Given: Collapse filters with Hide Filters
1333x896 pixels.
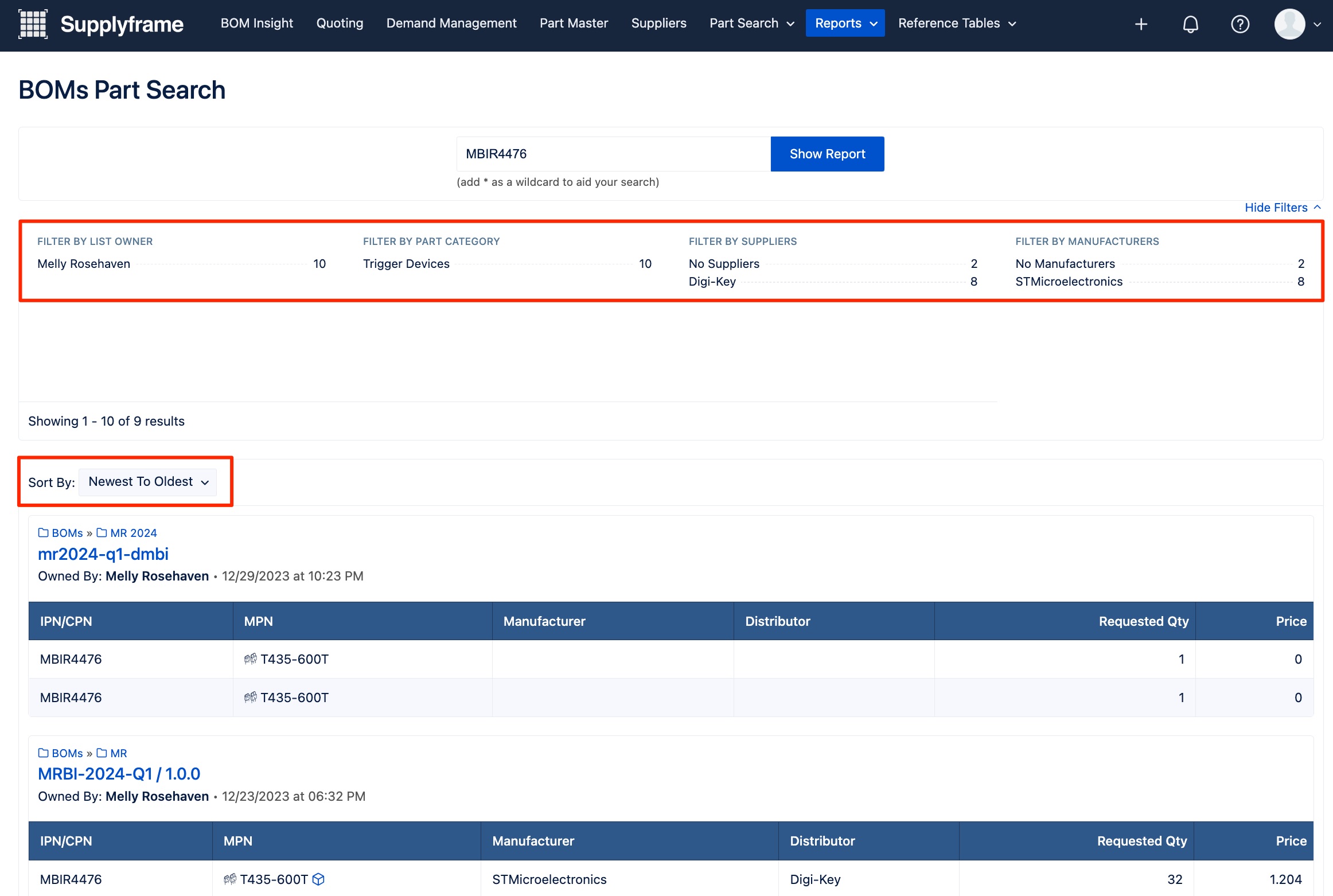Looking at the screenshot, I should click(x=1283, y=208).
